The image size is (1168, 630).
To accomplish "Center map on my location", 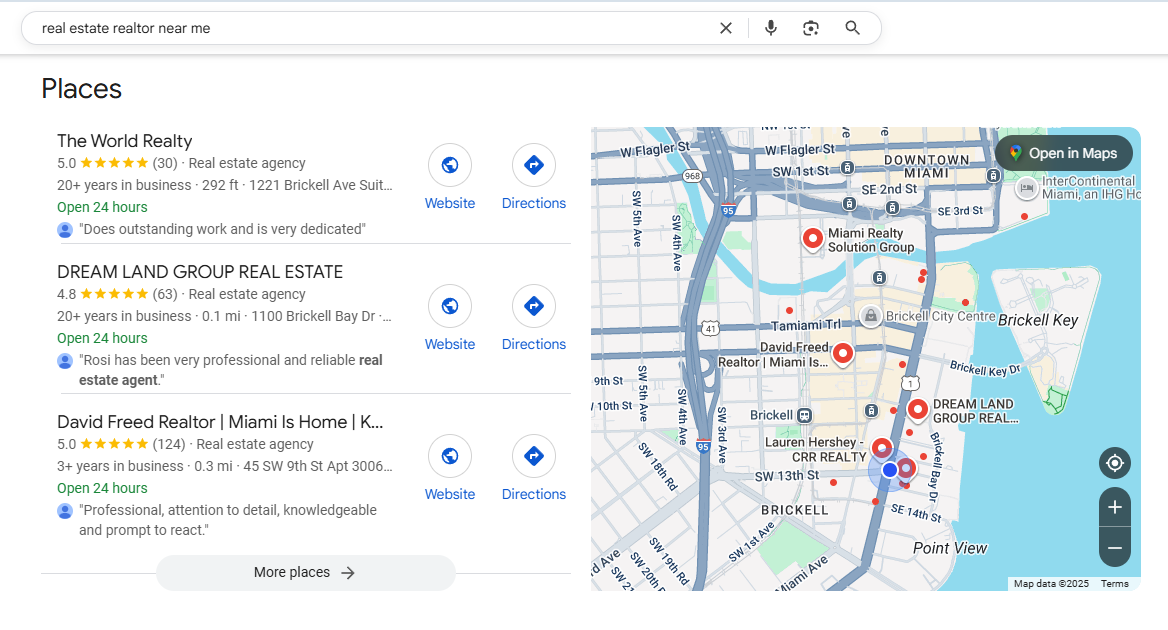I will click(1114, 463).
